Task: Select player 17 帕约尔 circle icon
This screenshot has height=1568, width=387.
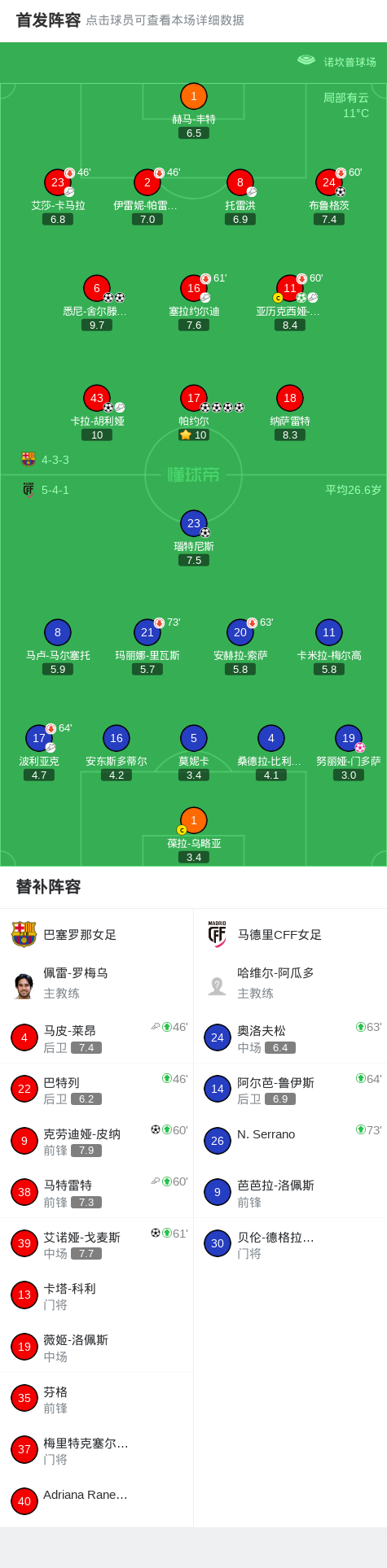Action: [x=193, y=398]
